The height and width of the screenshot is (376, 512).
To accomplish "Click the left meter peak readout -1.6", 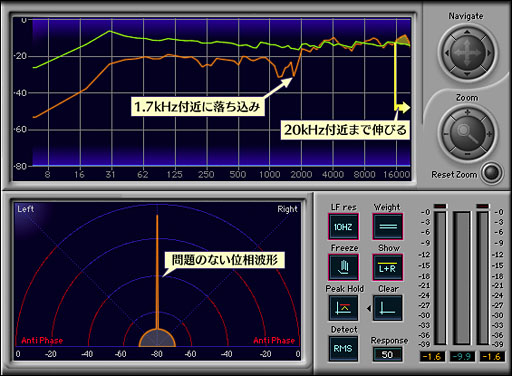I will [x=432, y=357].
